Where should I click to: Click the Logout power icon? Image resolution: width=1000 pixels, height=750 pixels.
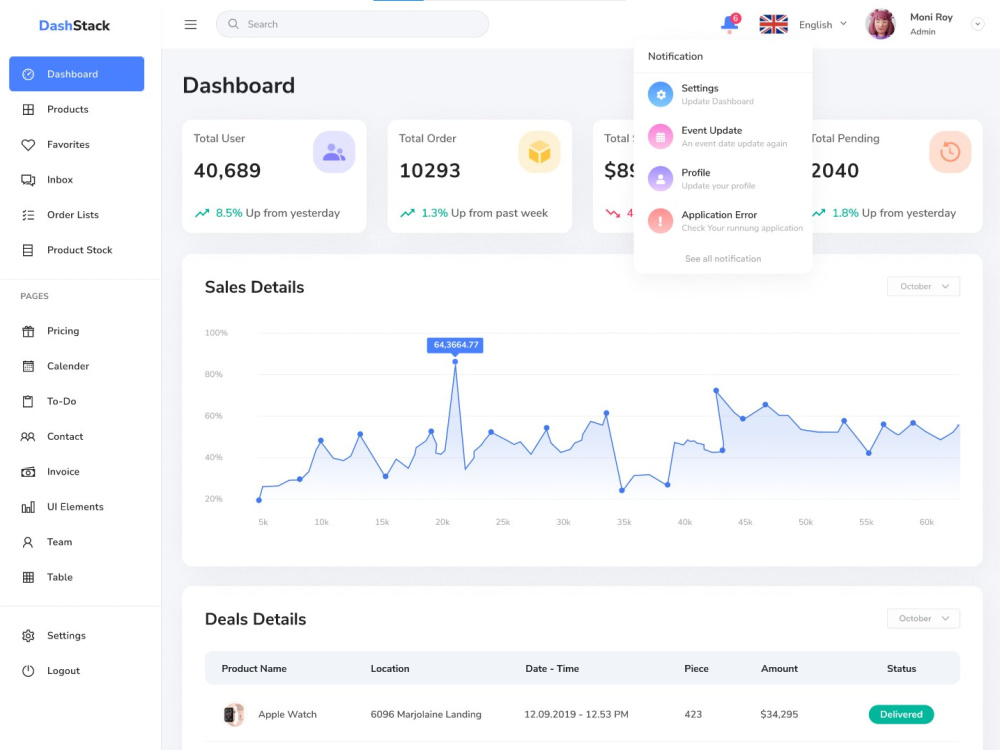[28, 671]
